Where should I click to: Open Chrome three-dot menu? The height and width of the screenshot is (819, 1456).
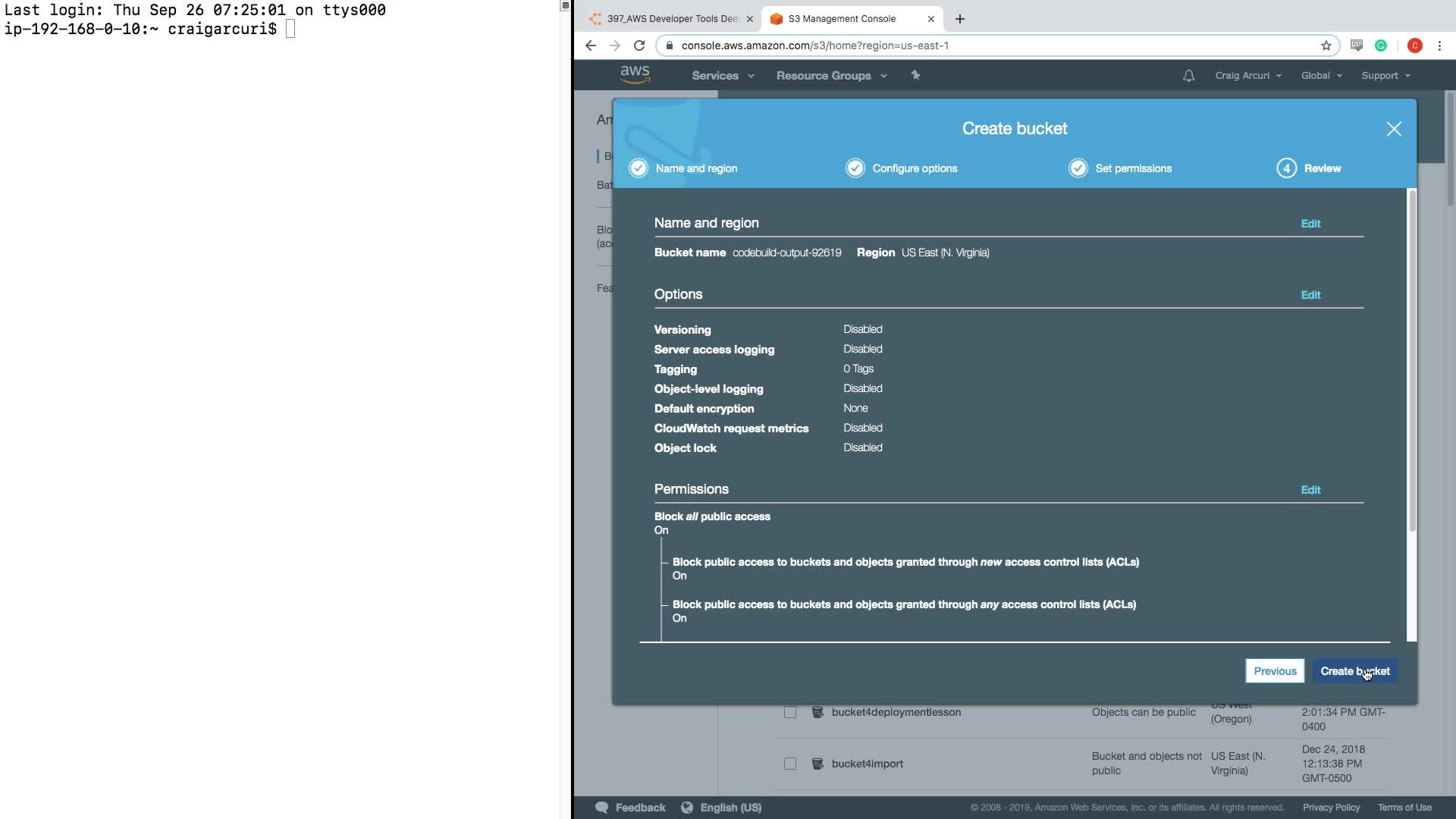tap(1439, 45)
